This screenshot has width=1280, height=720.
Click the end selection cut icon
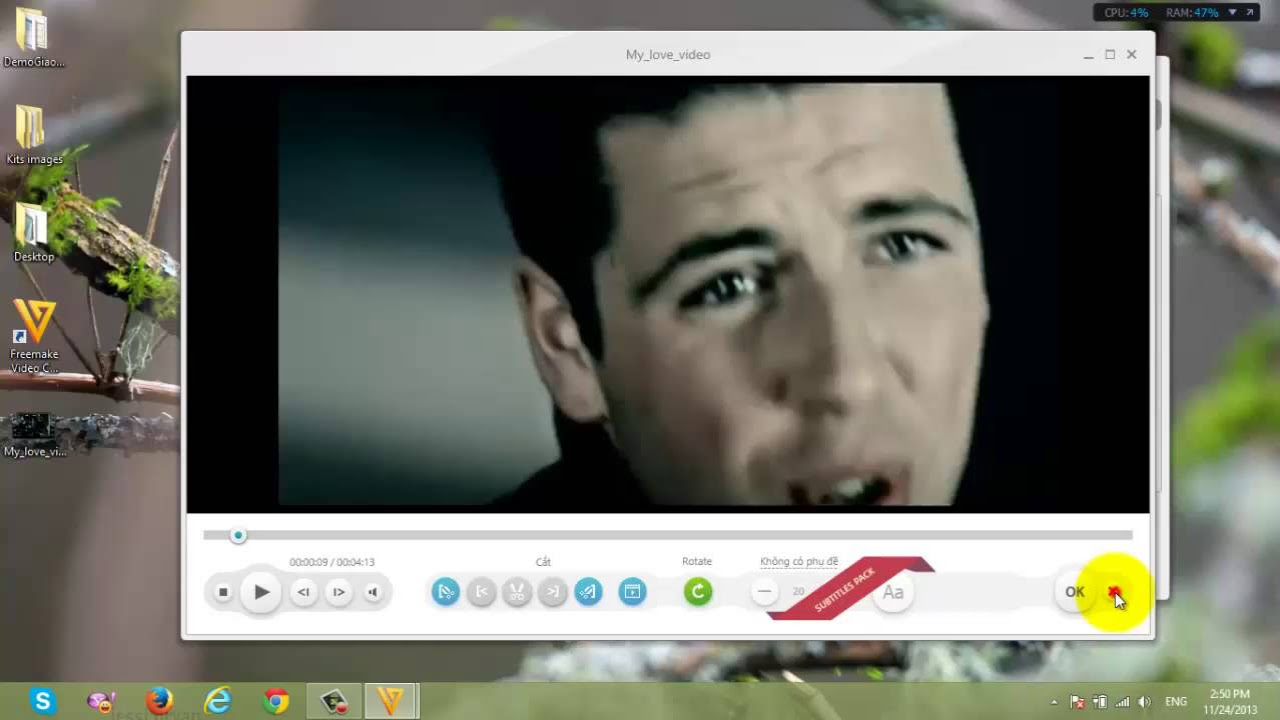pyautogui.click(x=588, y=592)
